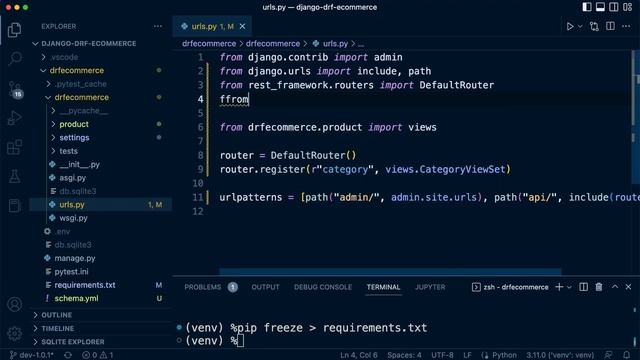This screenshot has width=640, height=360.
Task: Click dev-1.0.1 git branch in status bar
Action: 32,355
